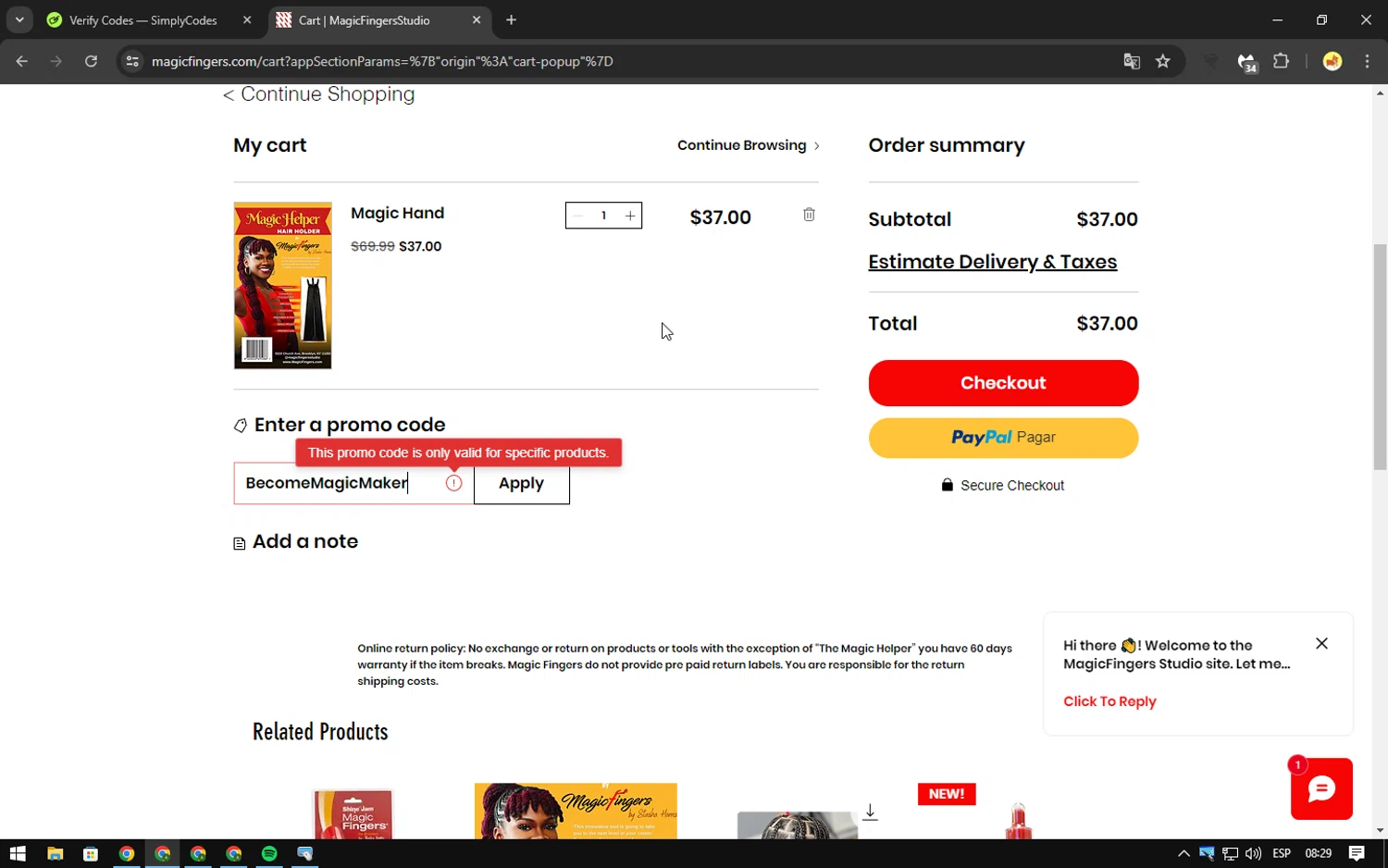Expand the tab search dropdown arrow
The image size is (1388, 868).
click(19, 19)
